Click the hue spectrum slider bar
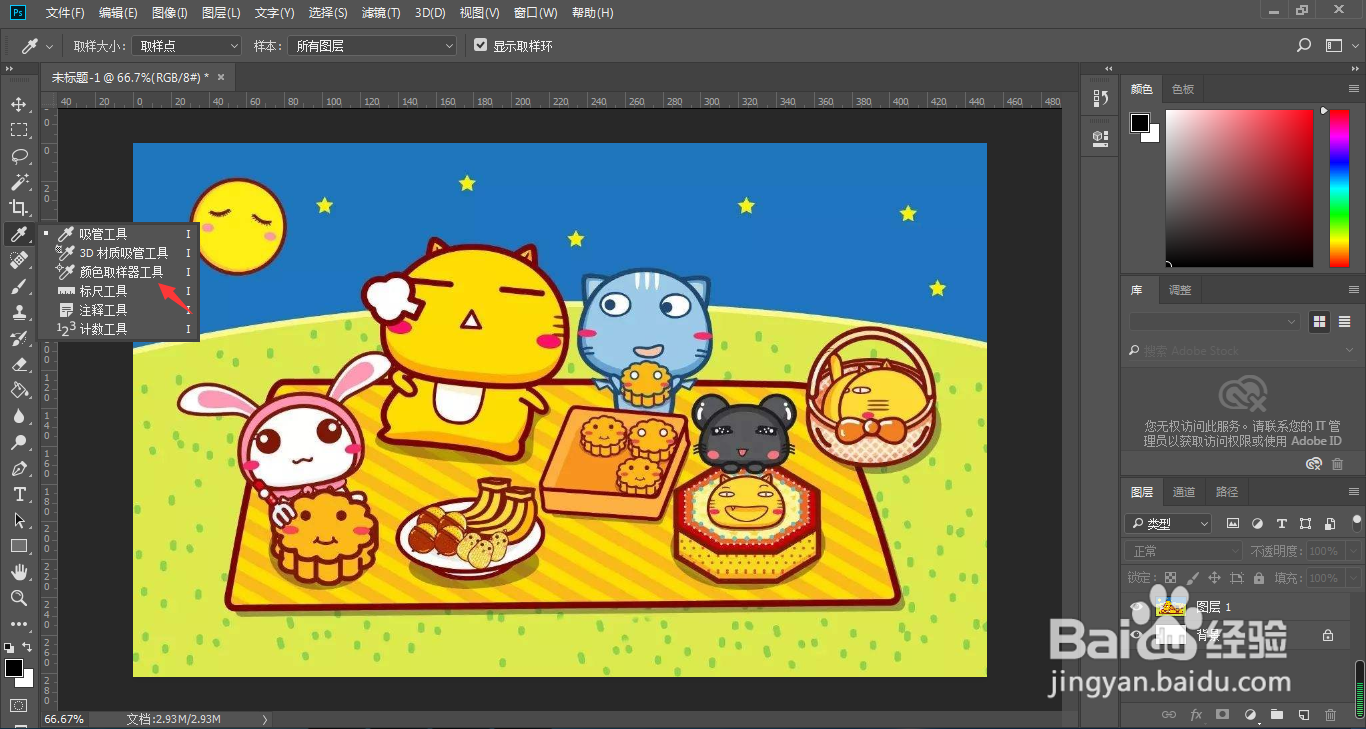This screenshot has width=1366, height=729. (1339, 188)
